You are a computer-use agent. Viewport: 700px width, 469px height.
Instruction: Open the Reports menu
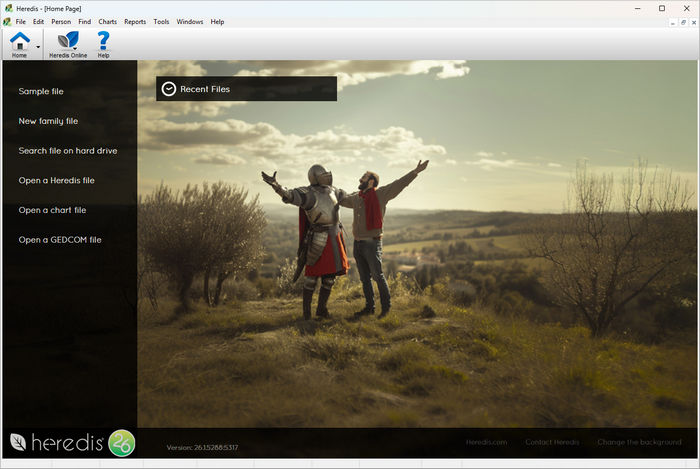134,21
